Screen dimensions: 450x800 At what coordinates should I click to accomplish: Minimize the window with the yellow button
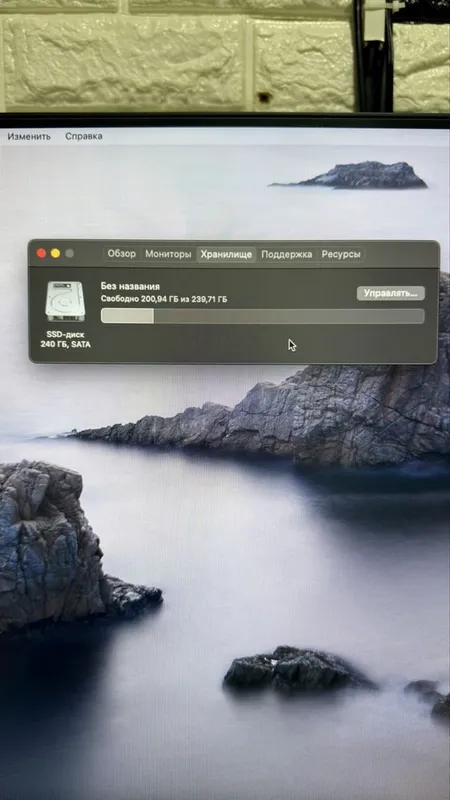(55, 254)
